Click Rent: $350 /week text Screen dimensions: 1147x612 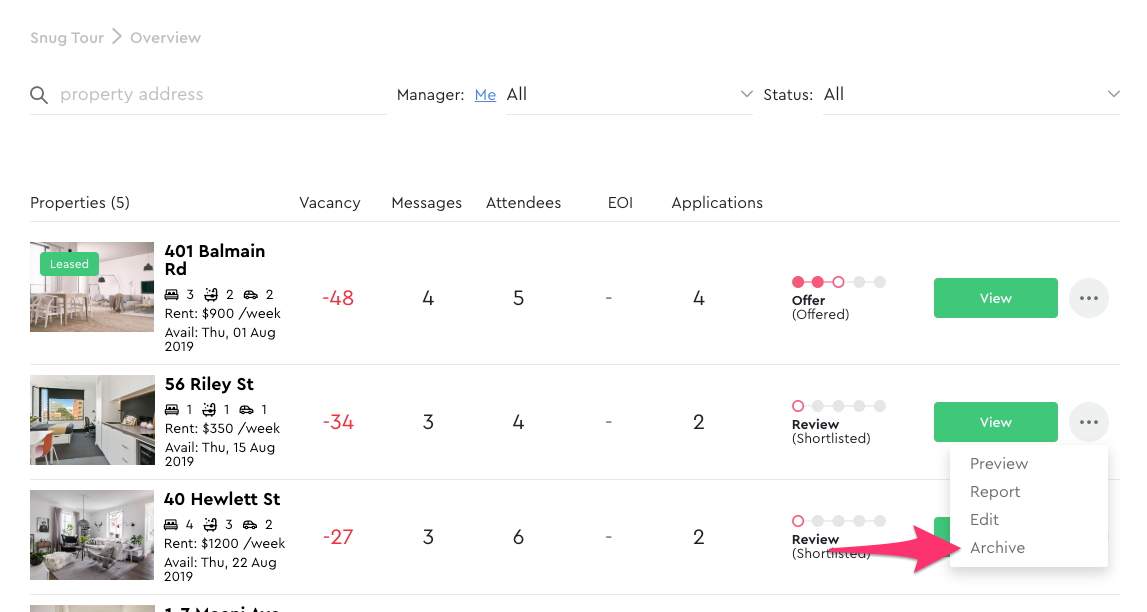[222, 428]
